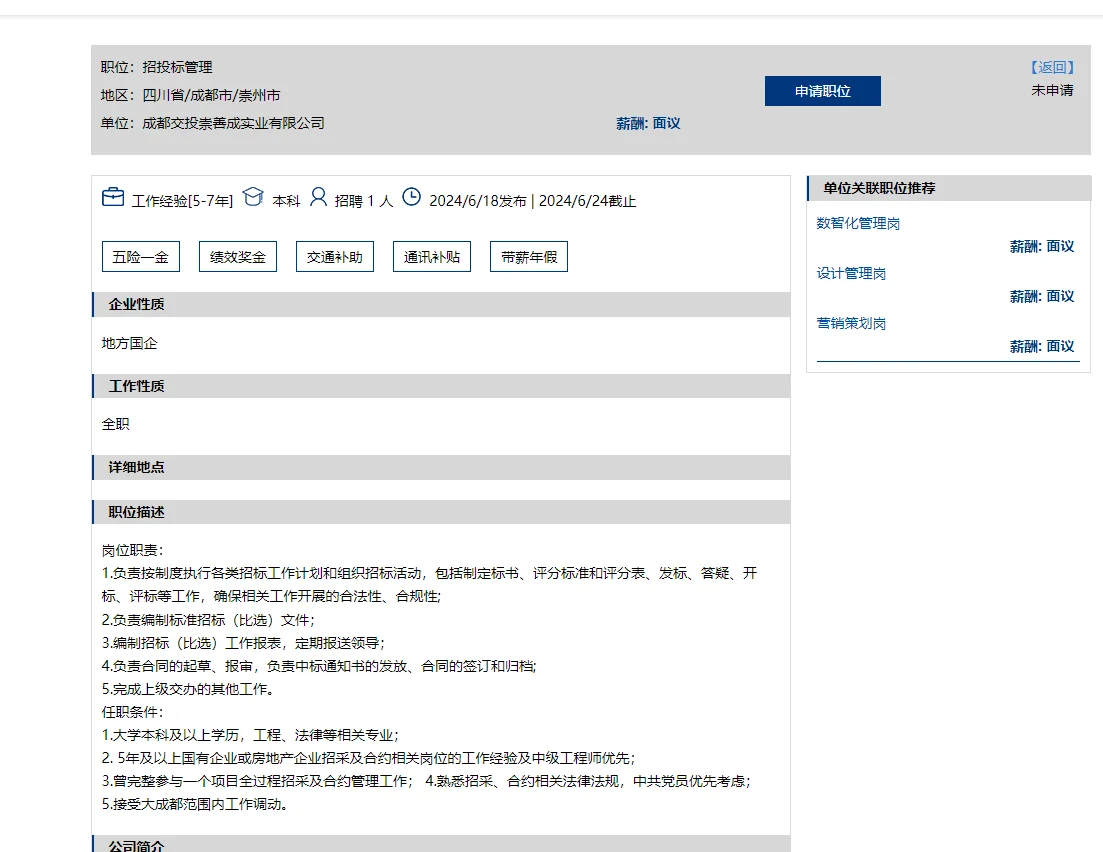The height and width of the screenshot is (852, 1103).
Task: Select the 绩效奖金 benefit tag
Action: tap(237, 256)
